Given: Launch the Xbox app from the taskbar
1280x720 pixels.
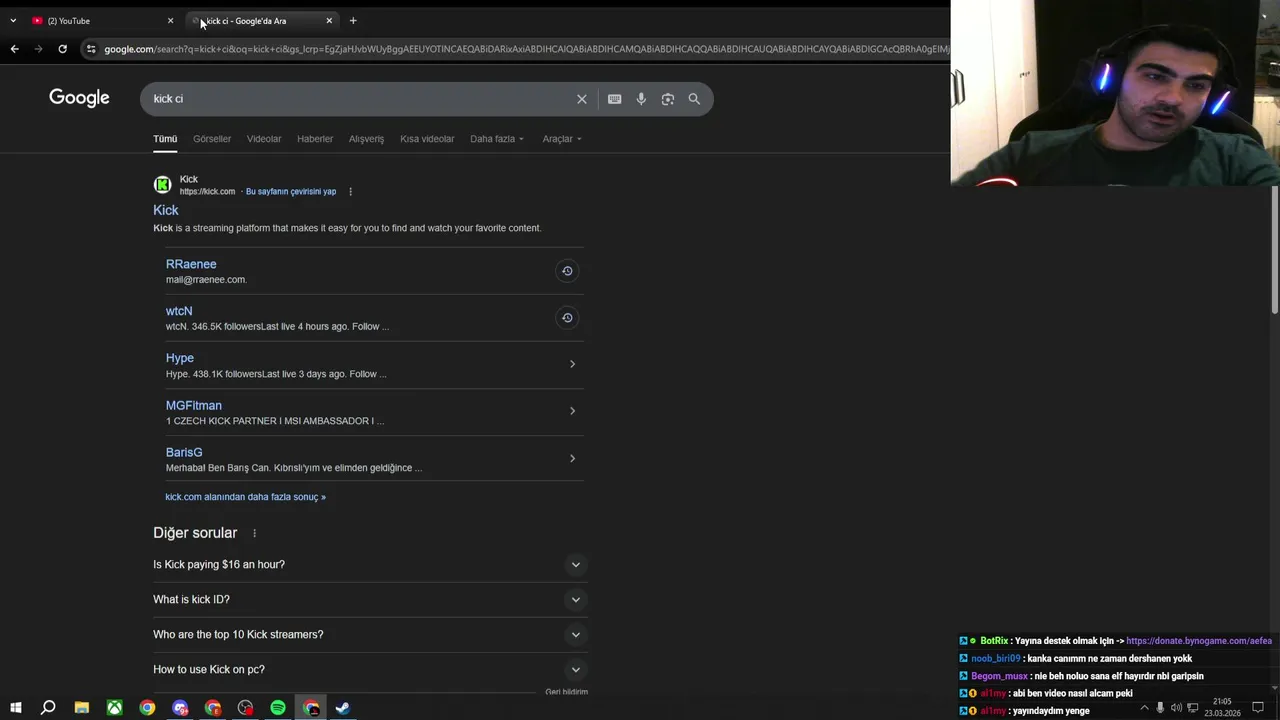Looking at the screenshot, I should click(115, 708).
